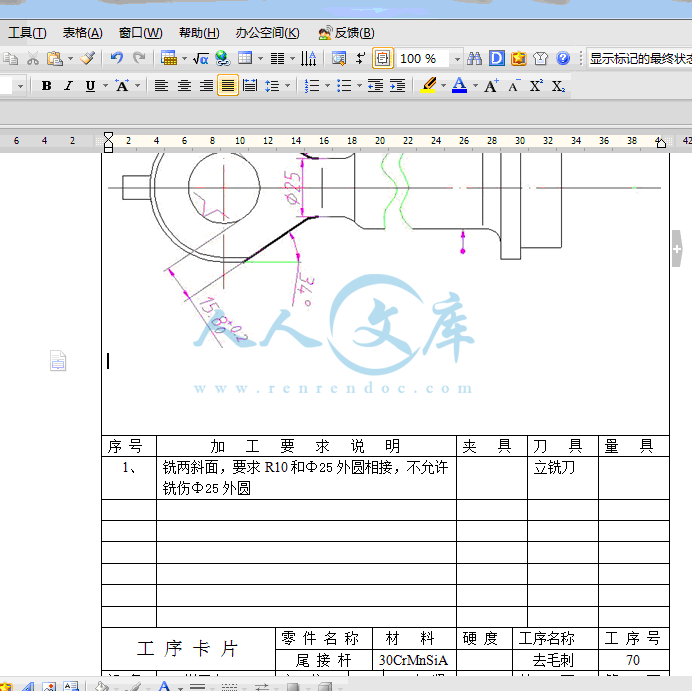Open the numbering style dropdown arrow
692x691 pixels.
pyautogui.click(x=327, y=86)
